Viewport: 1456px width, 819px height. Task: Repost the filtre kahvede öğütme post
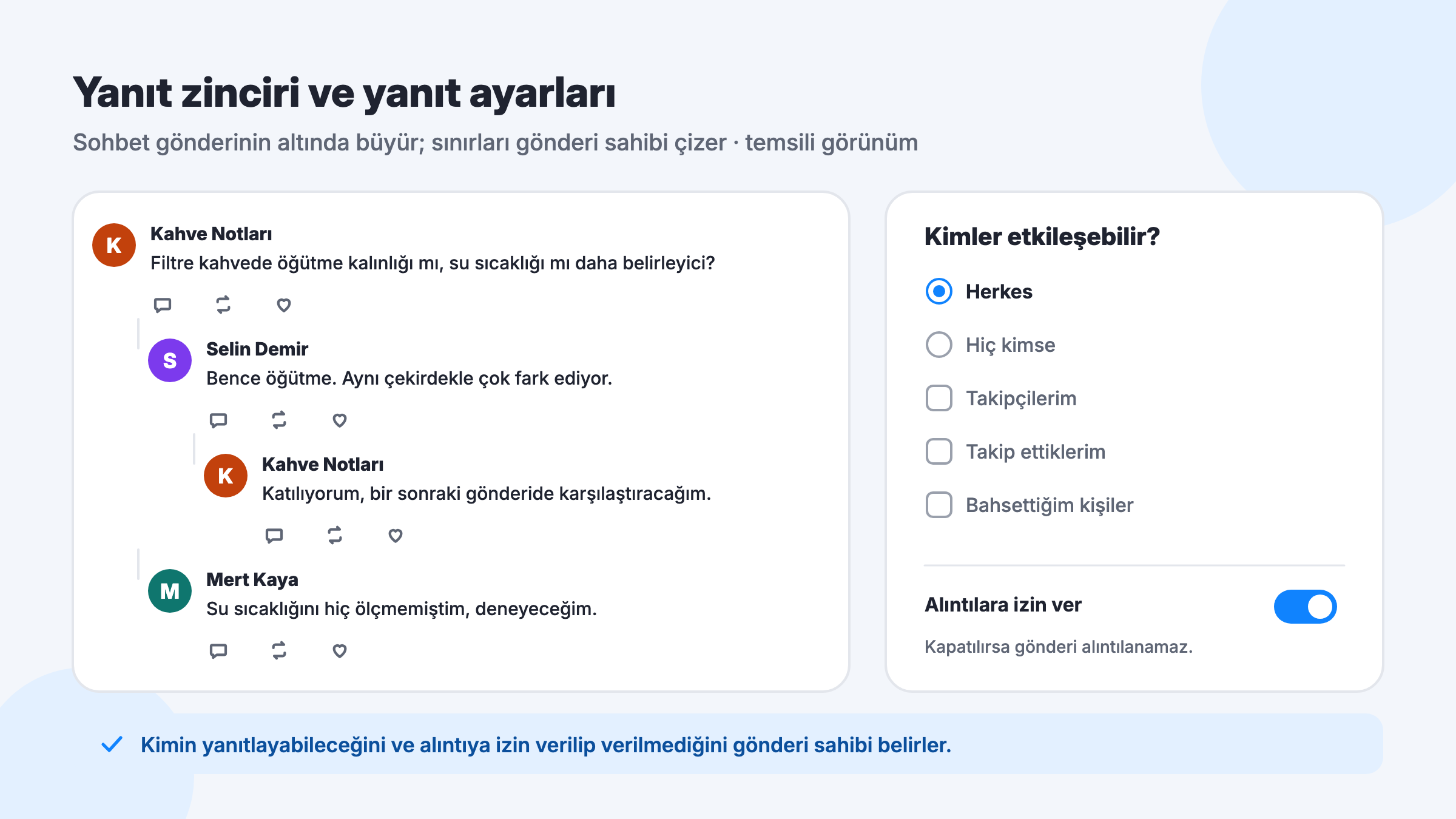(223, 305)
